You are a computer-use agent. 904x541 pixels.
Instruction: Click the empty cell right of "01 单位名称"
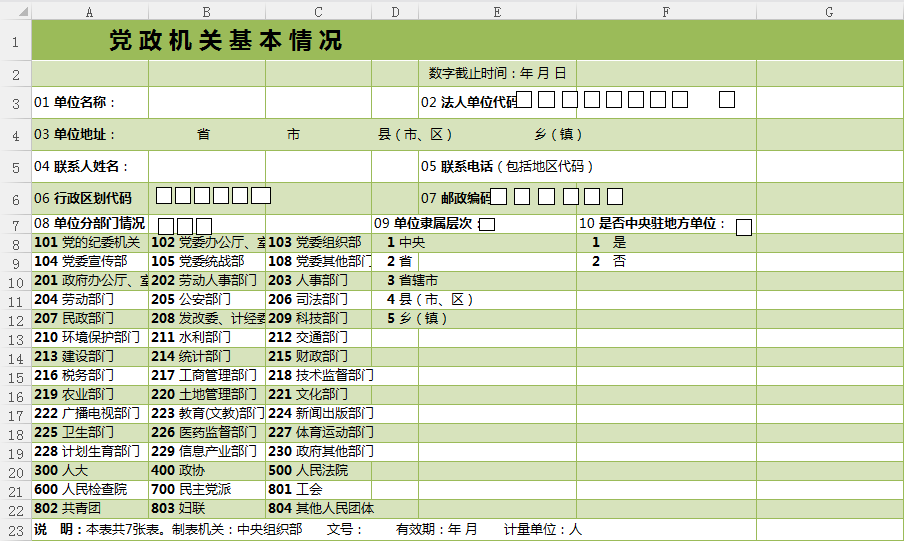(x=206, y=102)
